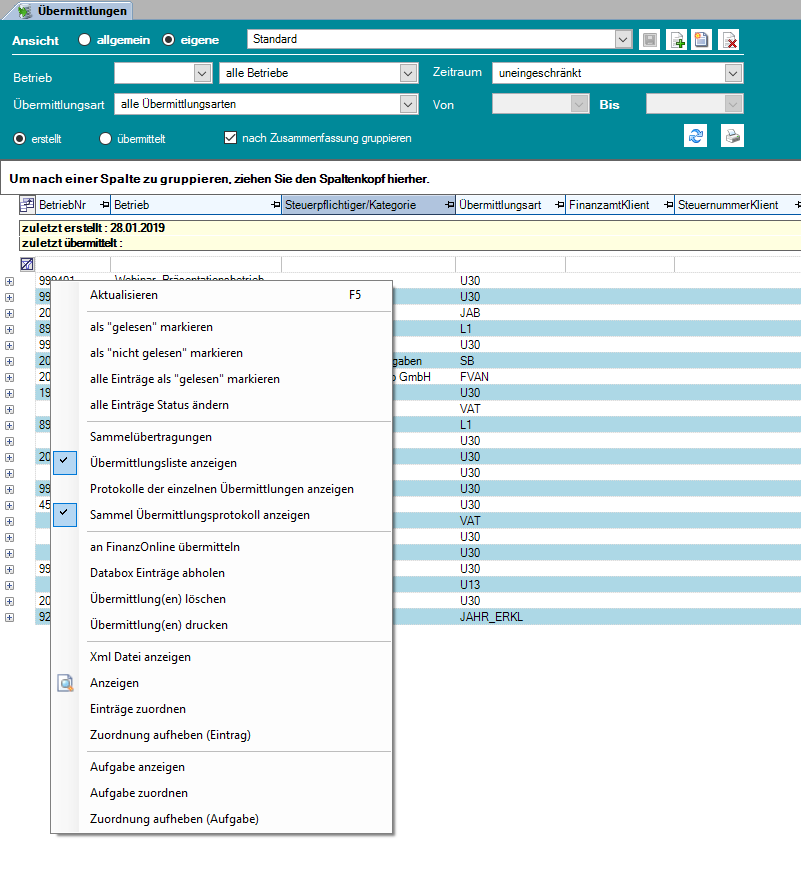Open the Standard view dropdown
801x874 pixels.
[x=623, y=40]
